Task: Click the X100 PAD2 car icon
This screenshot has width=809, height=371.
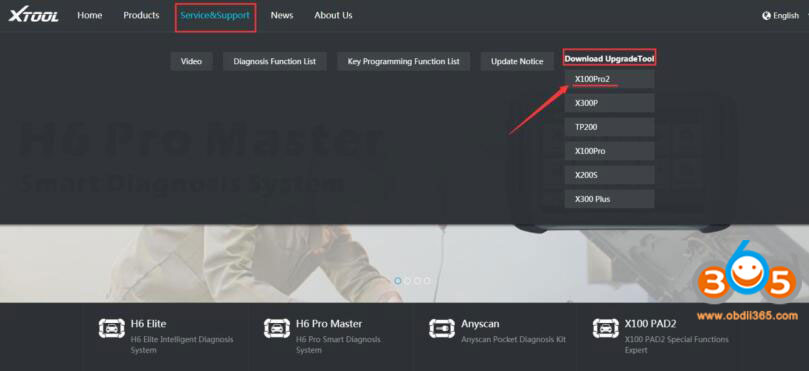Action: pyautogui.click(x=606, y=328)
